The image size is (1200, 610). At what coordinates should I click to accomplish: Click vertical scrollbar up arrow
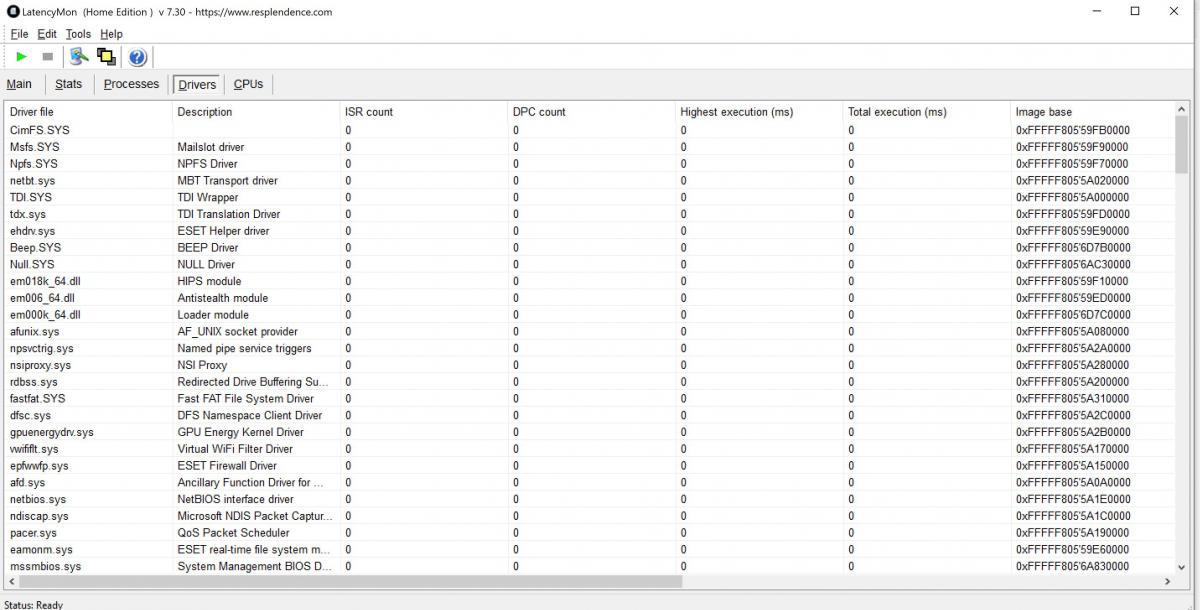(1182, 110)
